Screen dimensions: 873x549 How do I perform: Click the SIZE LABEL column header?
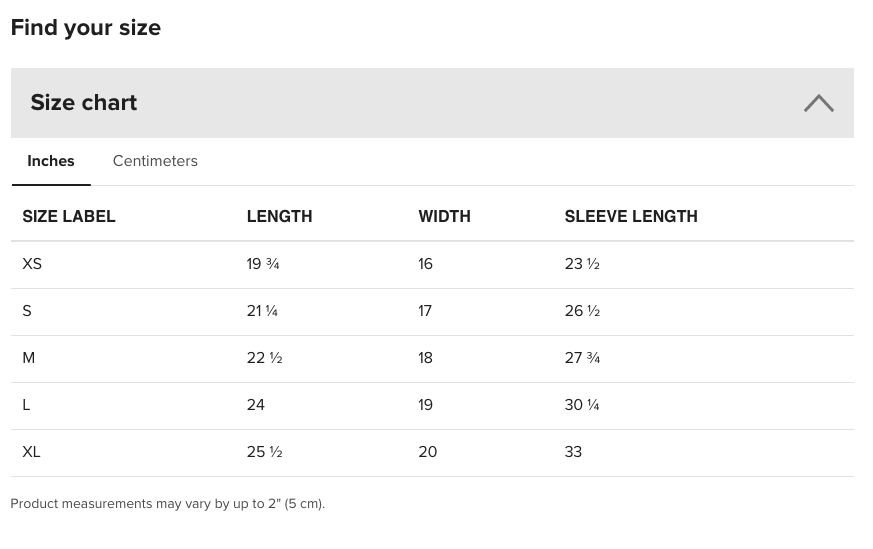(69, 216)
